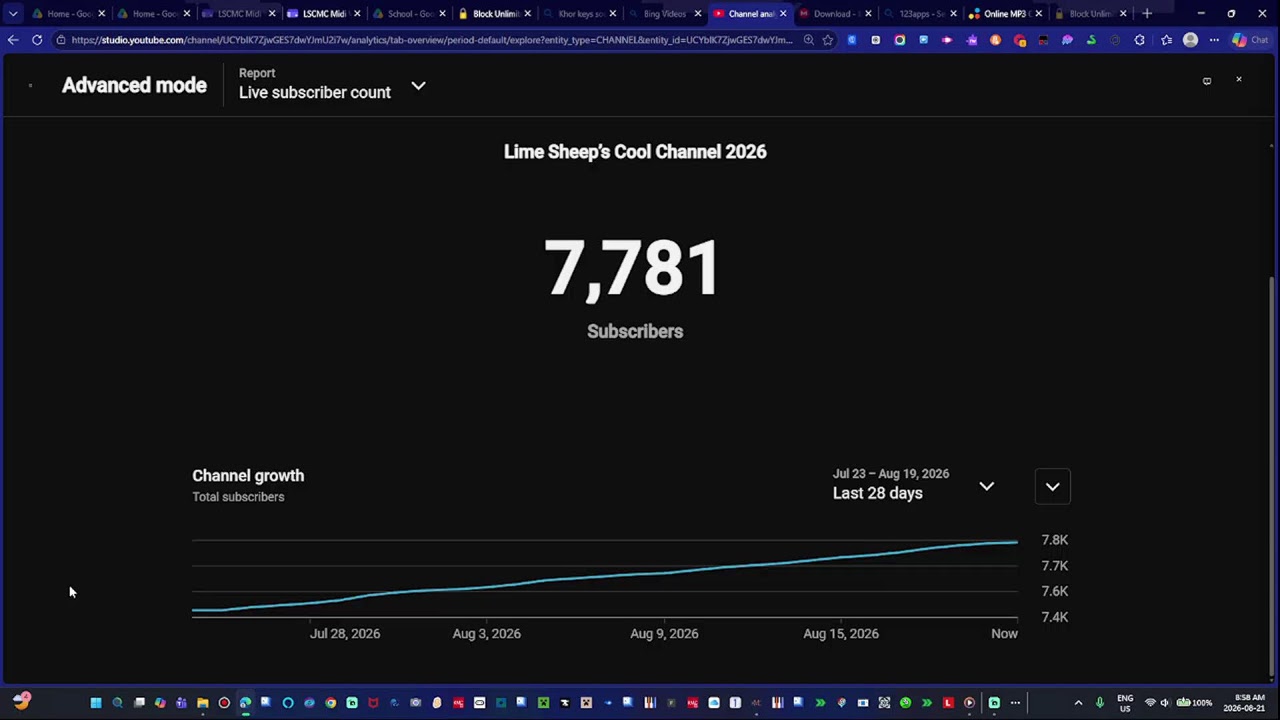
Task: Bookmark this page with the star icon
Action: [x=828, y=40]
